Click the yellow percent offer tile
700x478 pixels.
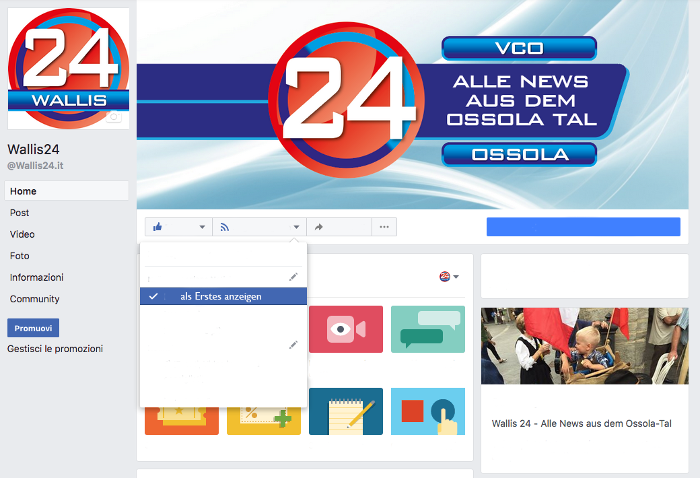click(264, 421)
